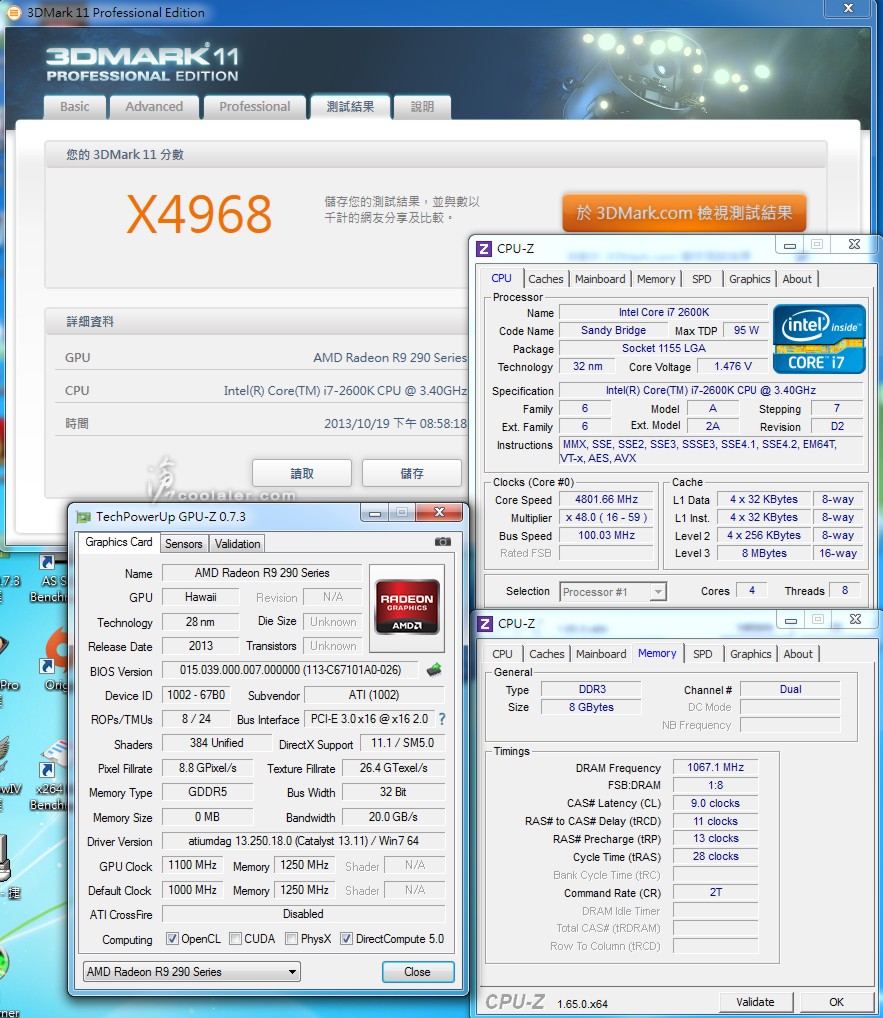883x1018 pixels.
Task: Switch to the Professional tab in 3DMark
Action: [x=255, y=106]
